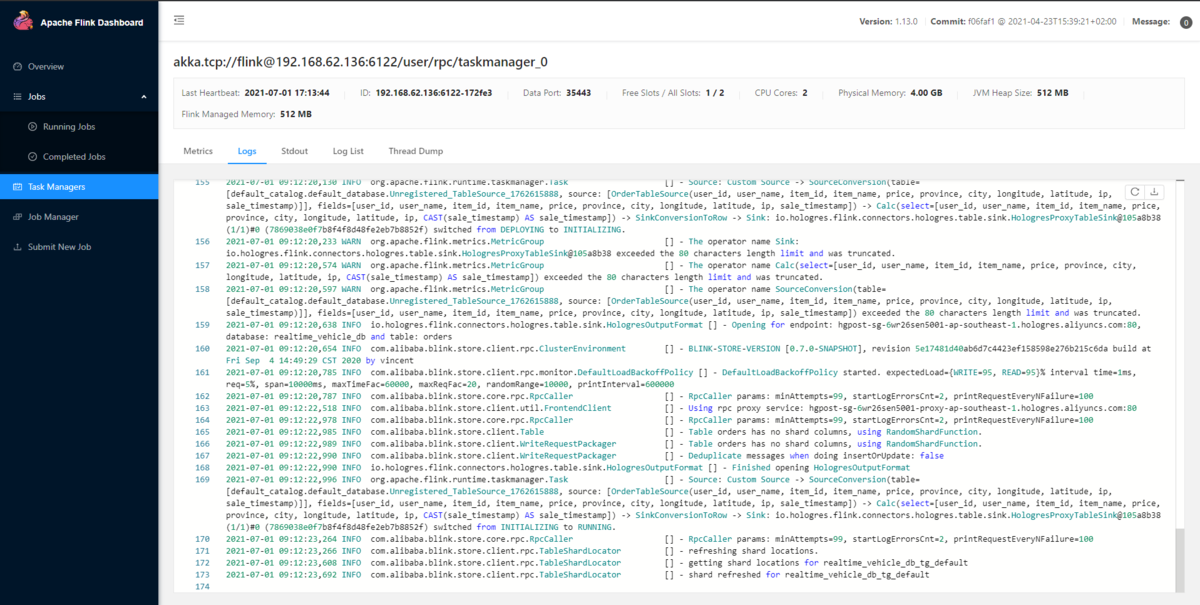The height and width of the screenshot is (605, 1200).
Task: Click the Last Heartbeat timestamp value
Action: tap(286, 93)
